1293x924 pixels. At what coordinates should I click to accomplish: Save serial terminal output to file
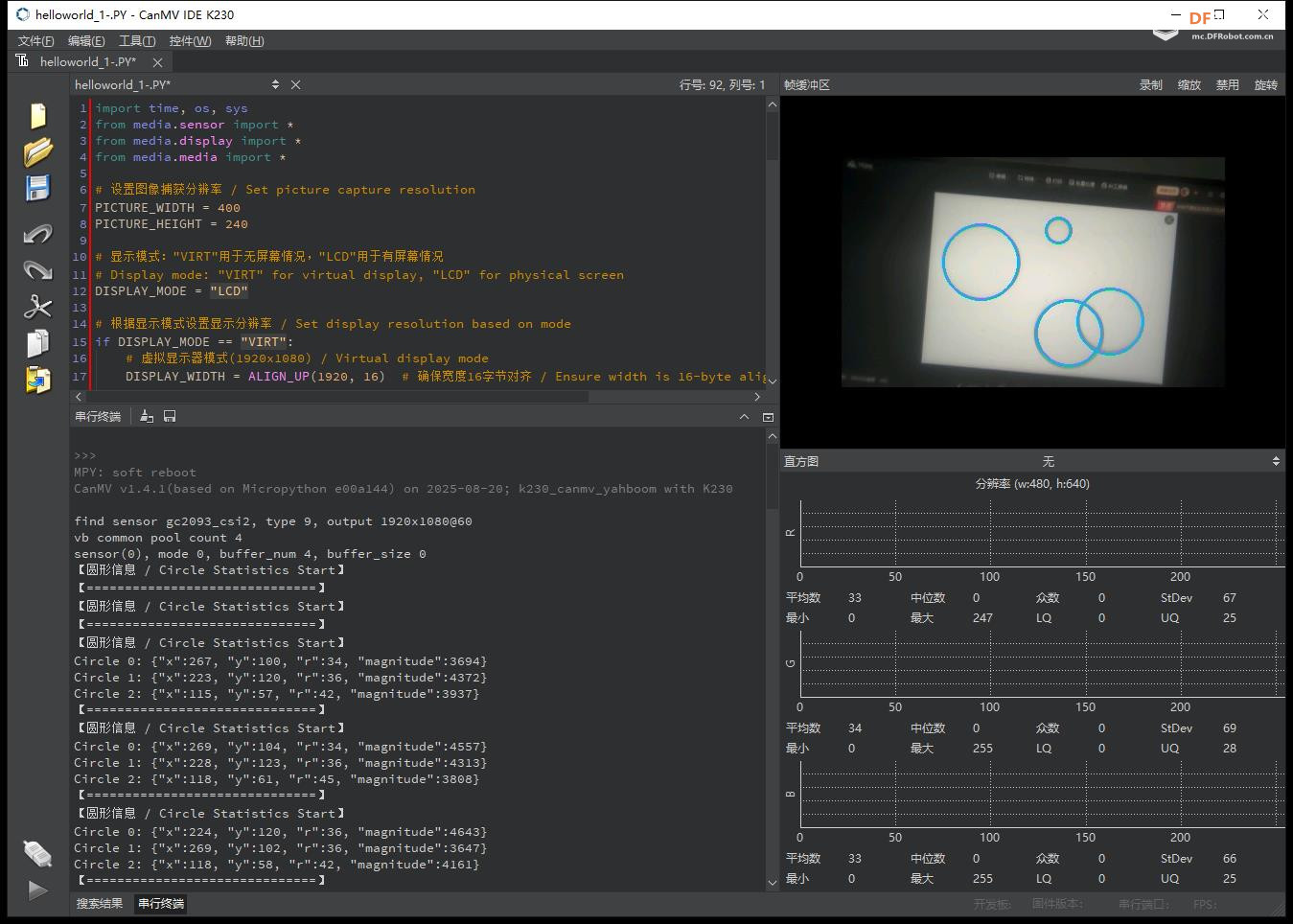(x=170, y=416)
